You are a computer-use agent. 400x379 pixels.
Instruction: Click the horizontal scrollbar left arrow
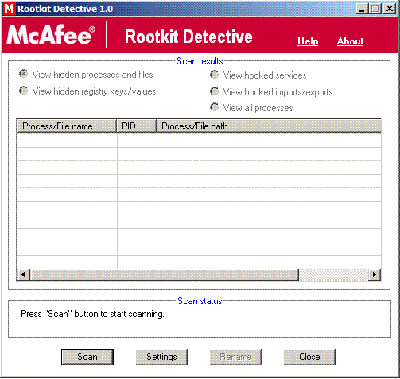tap(23, 275)
